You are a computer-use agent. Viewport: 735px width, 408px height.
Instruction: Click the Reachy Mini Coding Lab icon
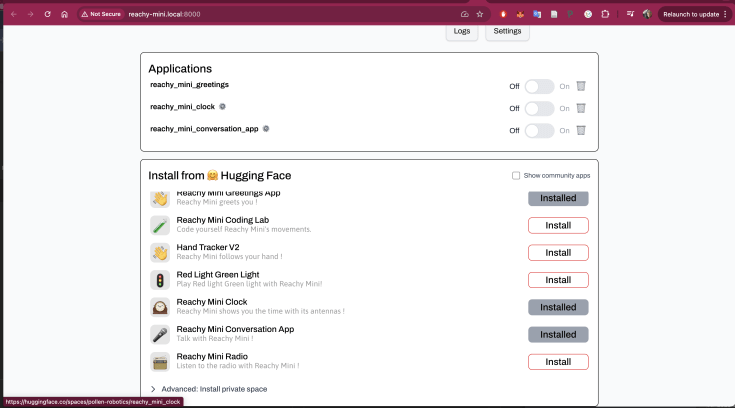(x=160, y=225)
